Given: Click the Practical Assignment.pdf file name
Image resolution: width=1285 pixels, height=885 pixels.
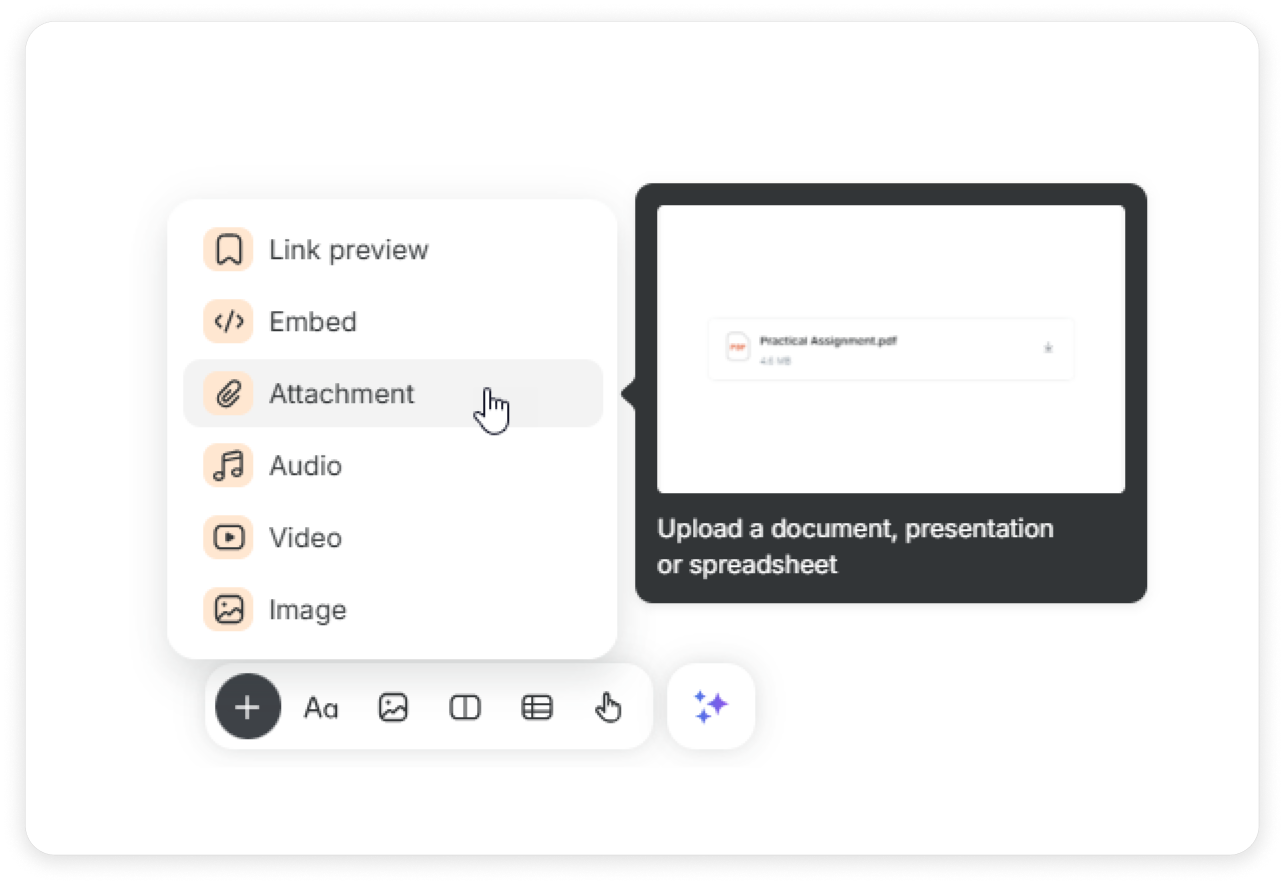Looking at the screenshot, I should click(x=827, y=341).
